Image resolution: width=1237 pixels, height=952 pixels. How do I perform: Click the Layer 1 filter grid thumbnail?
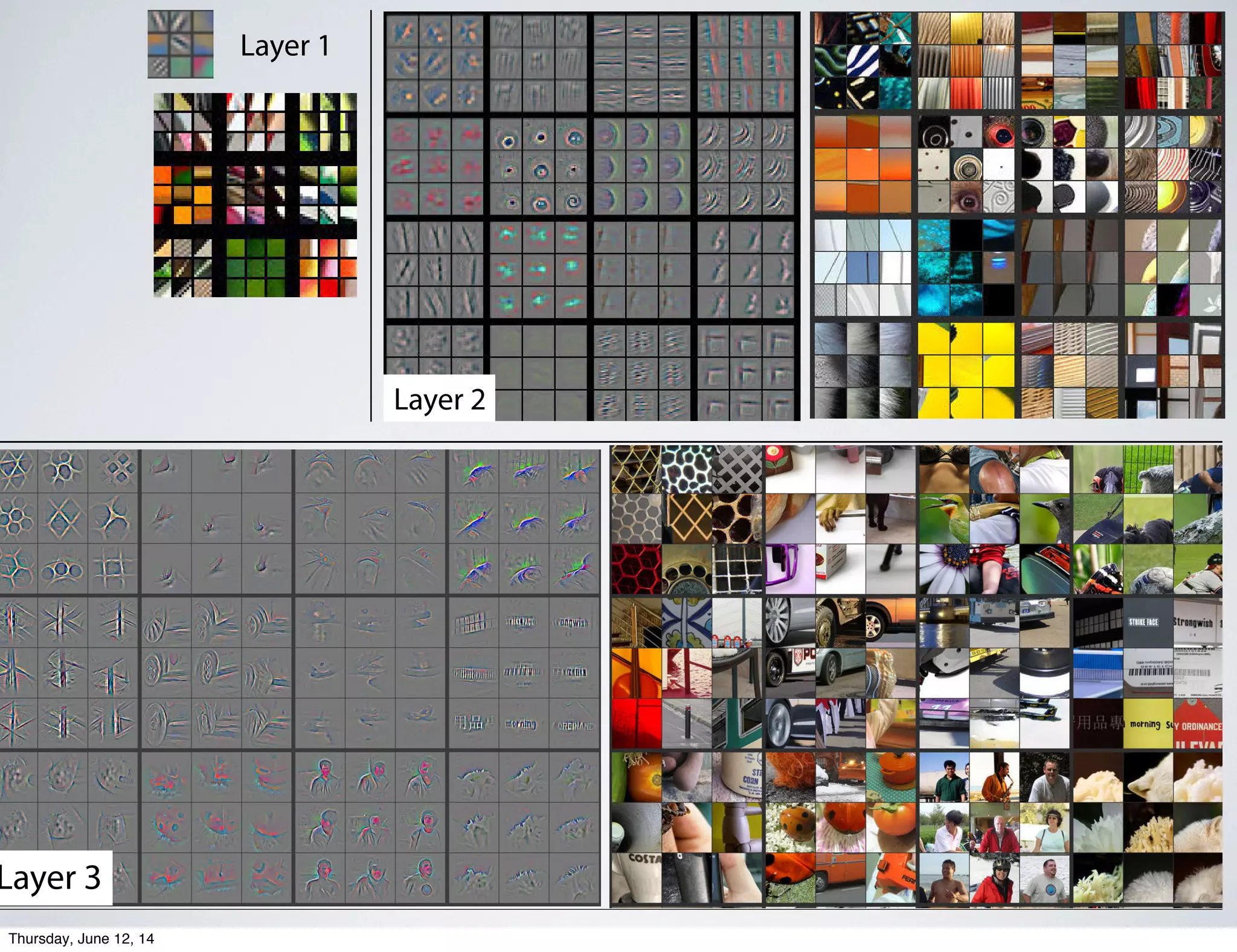[181, 44]
